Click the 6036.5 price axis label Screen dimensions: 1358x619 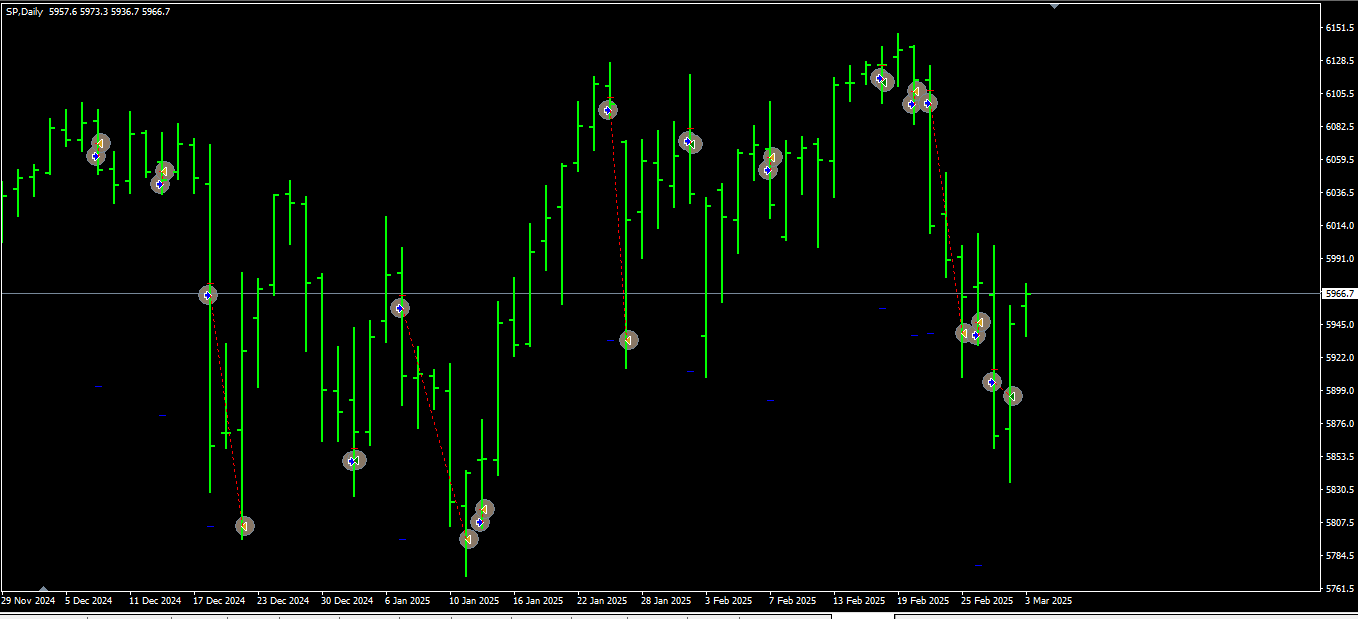(1339, 193)
